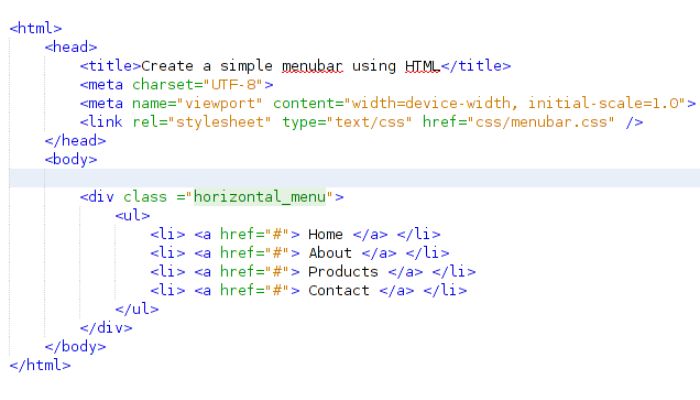
Task: Click the "width=device-width, initial-scale=1.0" content value
Action: coord(515,103)
